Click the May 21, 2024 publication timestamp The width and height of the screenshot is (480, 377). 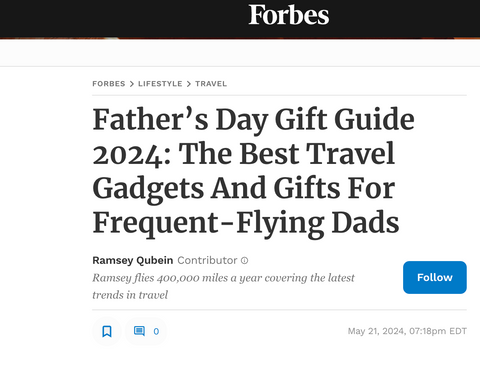point(407,331)
